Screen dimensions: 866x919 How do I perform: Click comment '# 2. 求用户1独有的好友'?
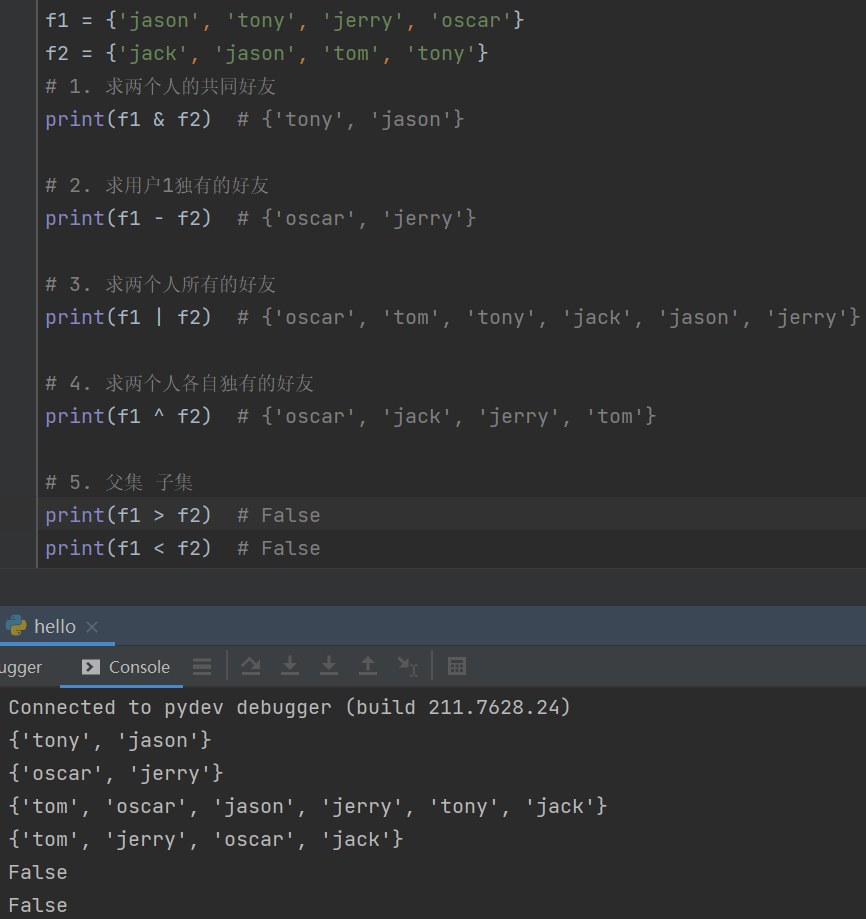pyautogui.click(x=157, y=186)
